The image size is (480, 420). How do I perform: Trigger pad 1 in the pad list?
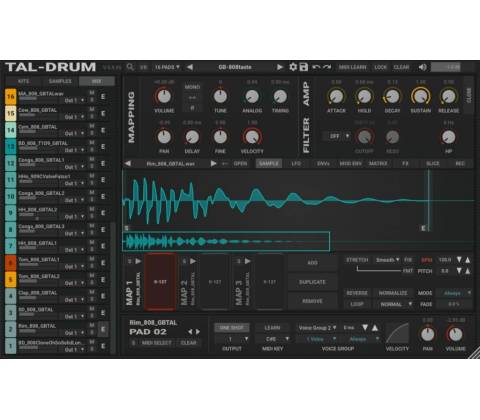pos(11,346)
